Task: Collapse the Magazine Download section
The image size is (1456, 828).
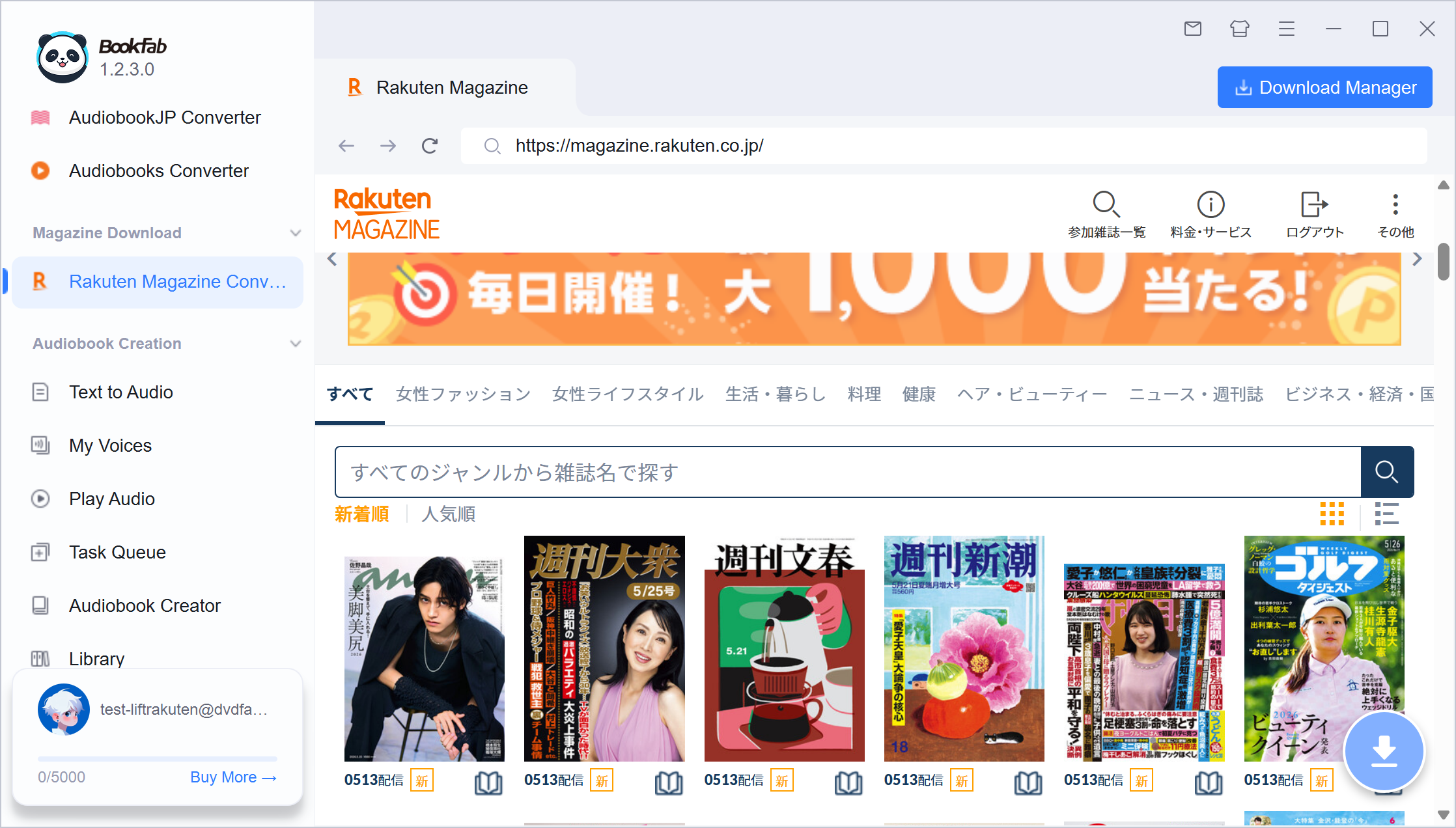Action: tap(295, 233)
